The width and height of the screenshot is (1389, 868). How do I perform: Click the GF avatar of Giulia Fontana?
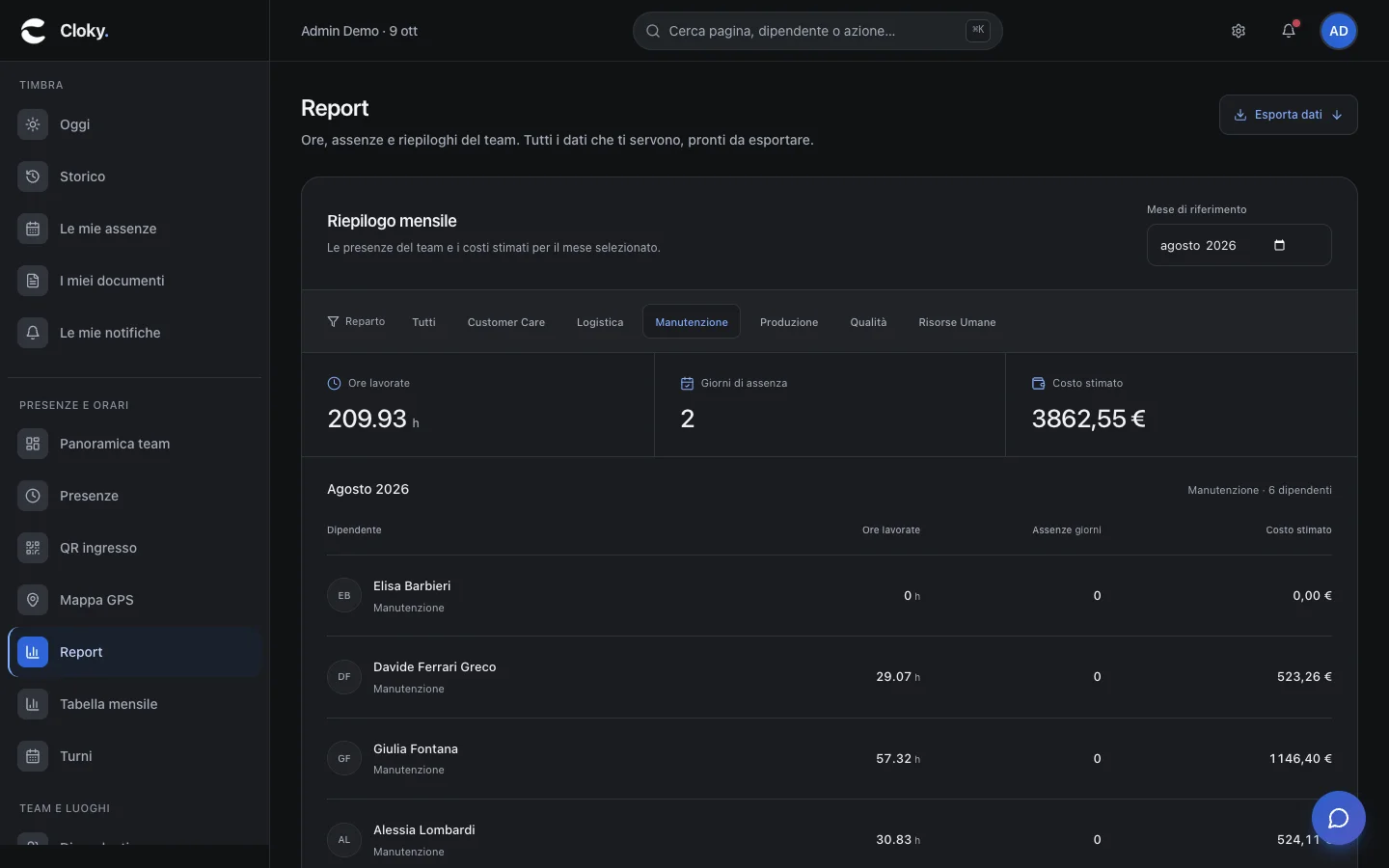pos(344,759)
